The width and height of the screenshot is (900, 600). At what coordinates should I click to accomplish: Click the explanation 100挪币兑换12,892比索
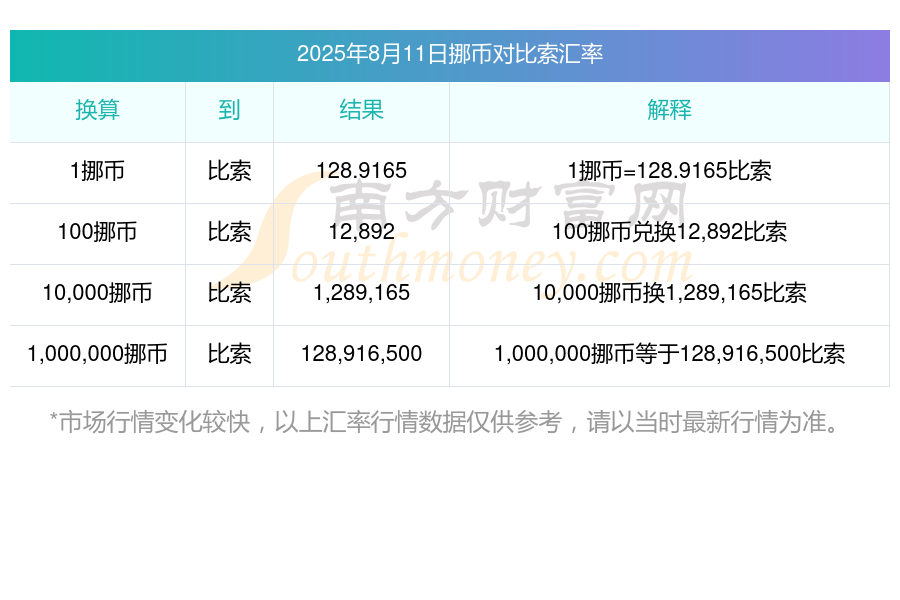click(x=669, y=232)
